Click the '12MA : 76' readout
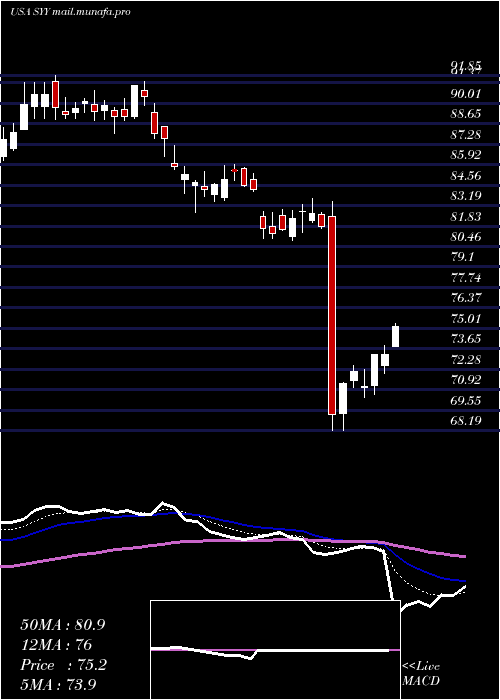The height and width of the screenshot is (700, 500). tap(56, 645)
